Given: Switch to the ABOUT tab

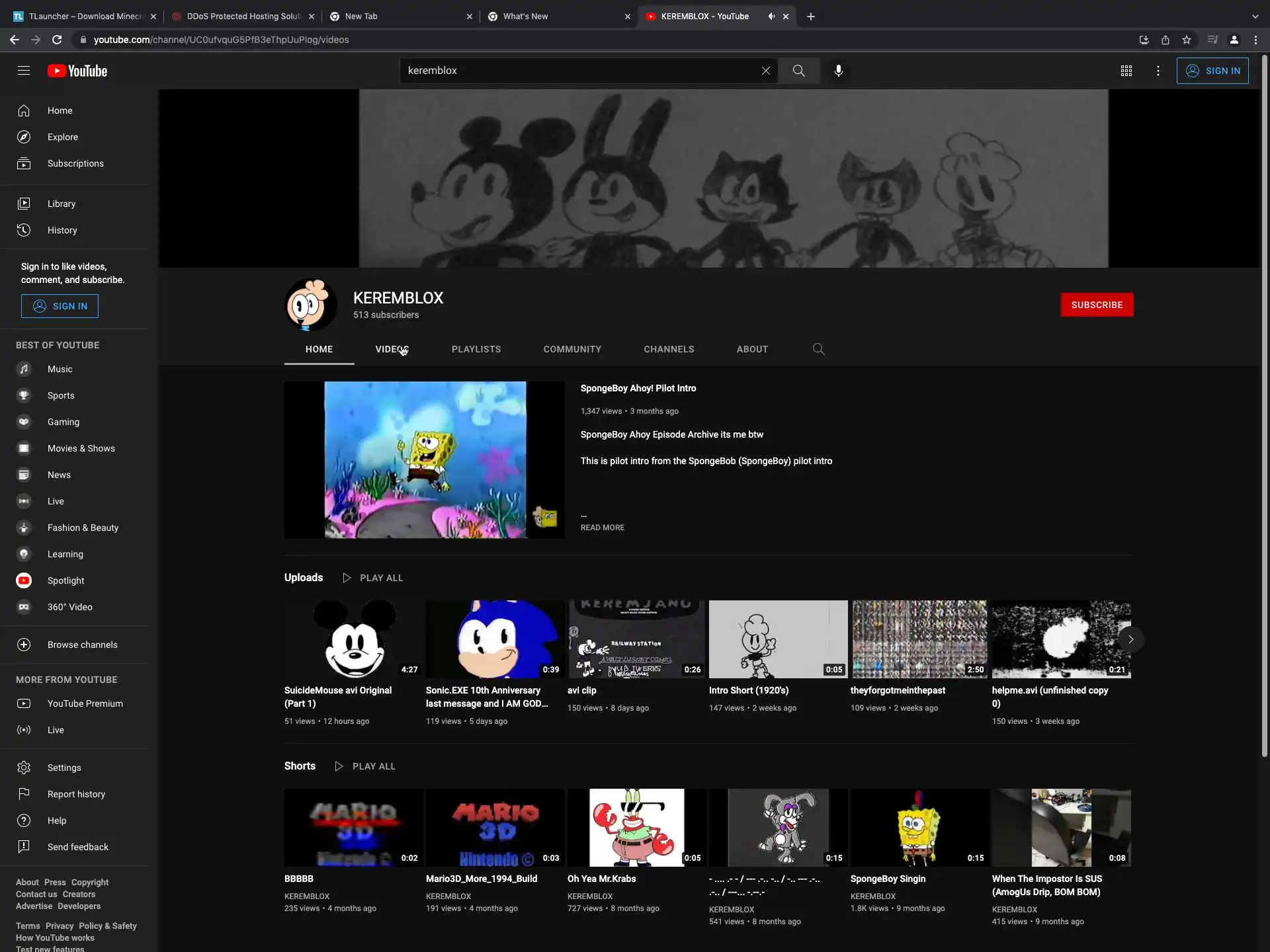Looking at the screenshot, I should click(x=752, y=349).
